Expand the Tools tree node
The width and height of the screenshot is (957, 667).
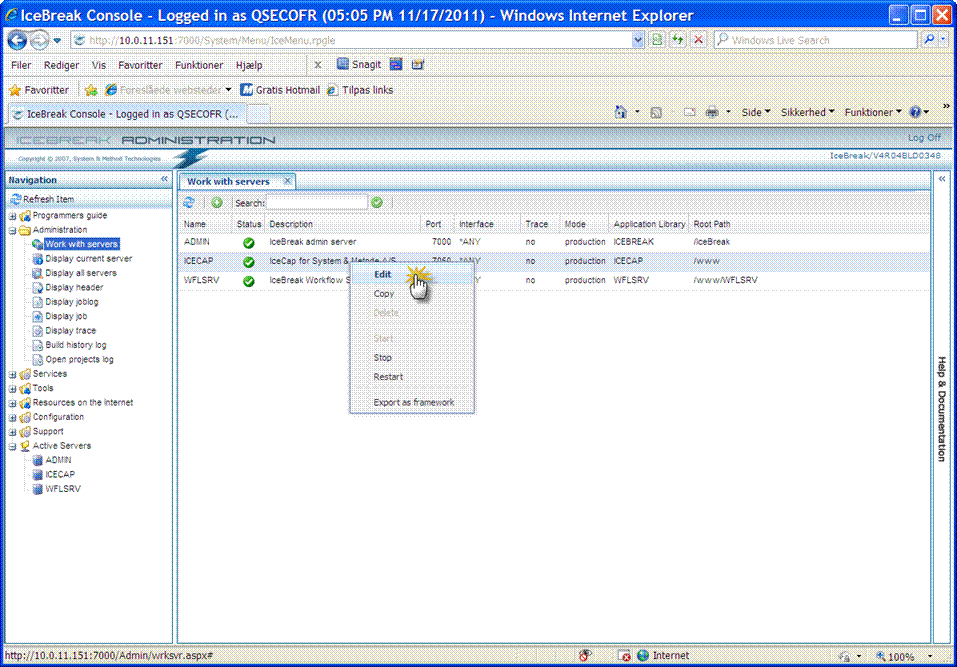point(12,389)
